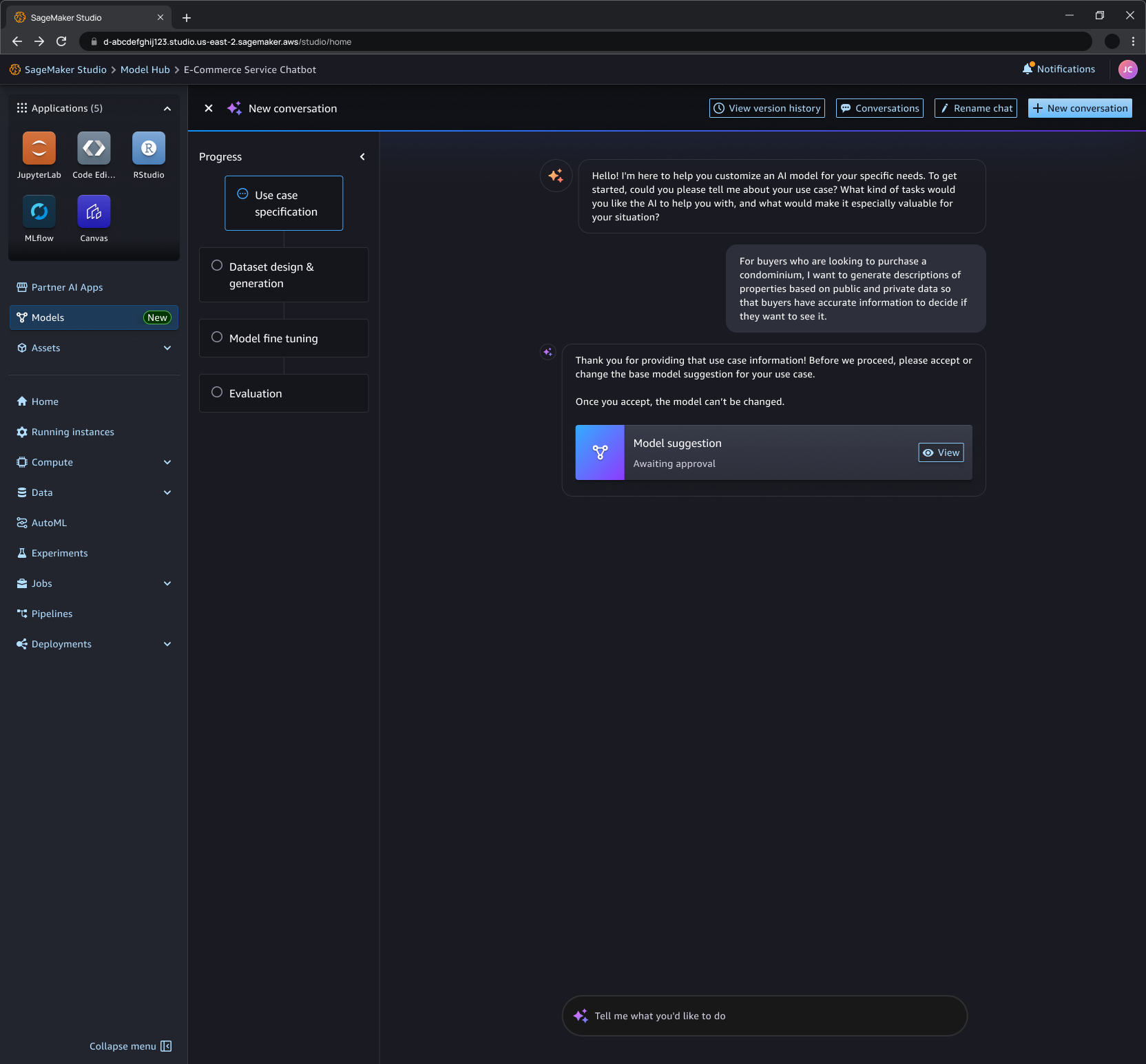This screenshot has height=1064, width=1146.
Task: Launch the Code Editor application
Action: pyautogui.click(x=93, y=149)
